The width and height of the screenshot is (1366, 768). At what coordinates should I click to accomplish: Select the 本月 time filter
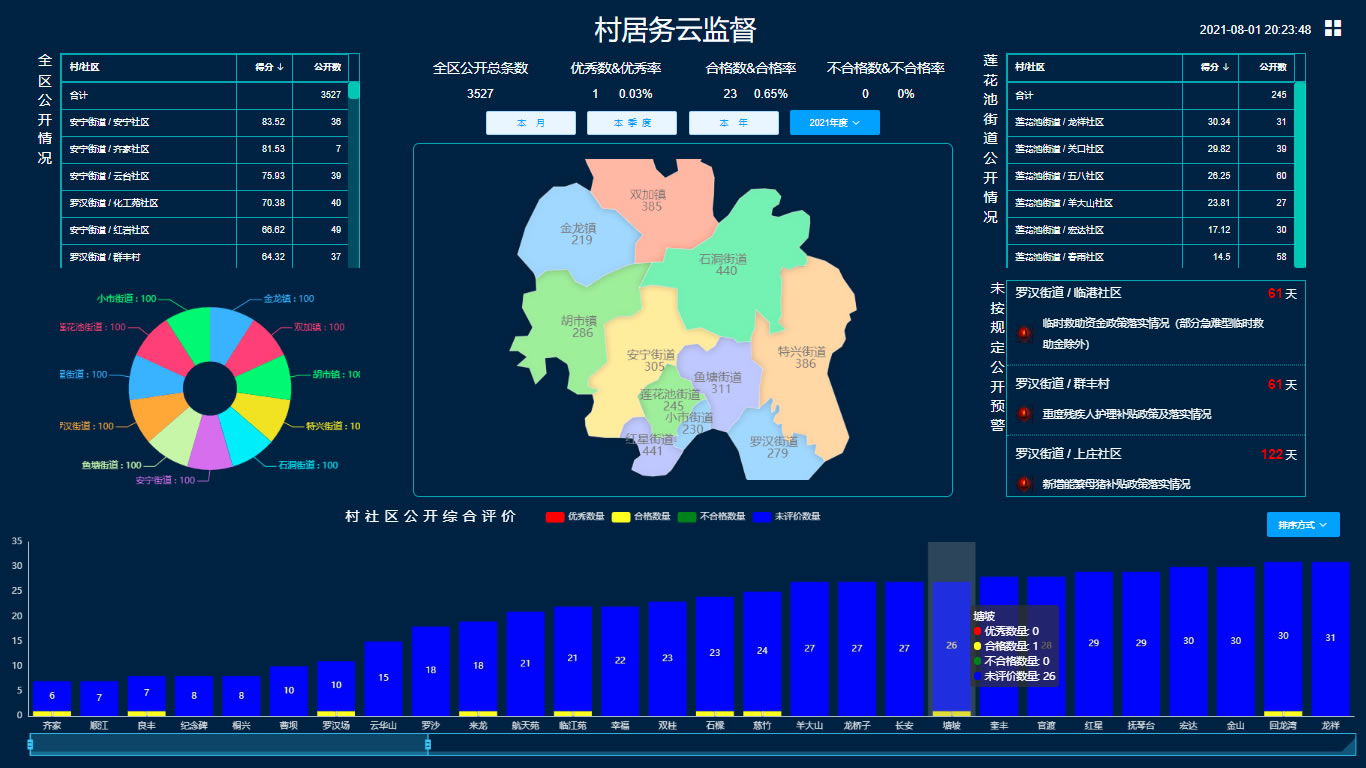[531, 123]
